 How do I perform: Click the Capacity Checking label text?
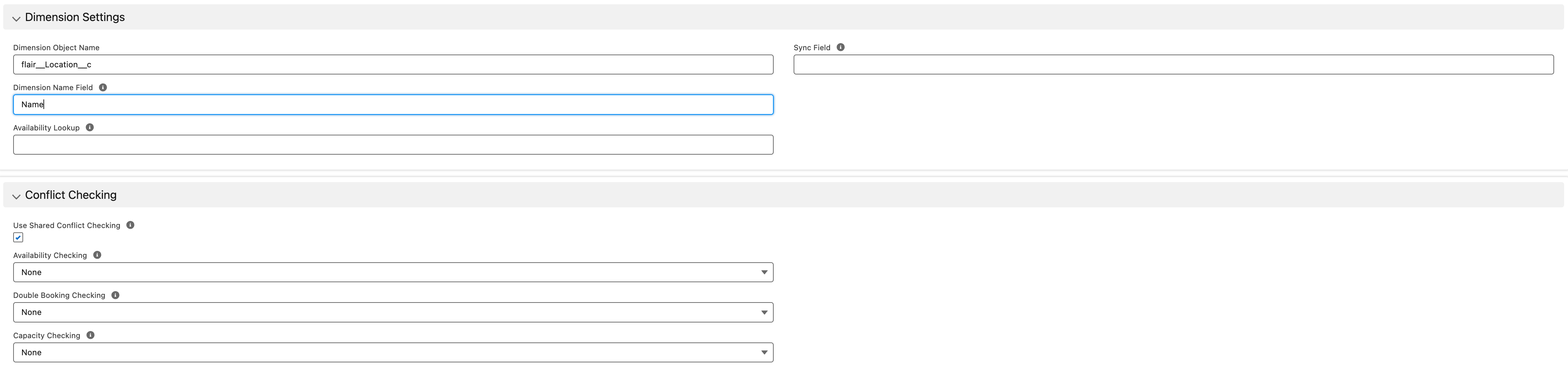tap(46, 336)
